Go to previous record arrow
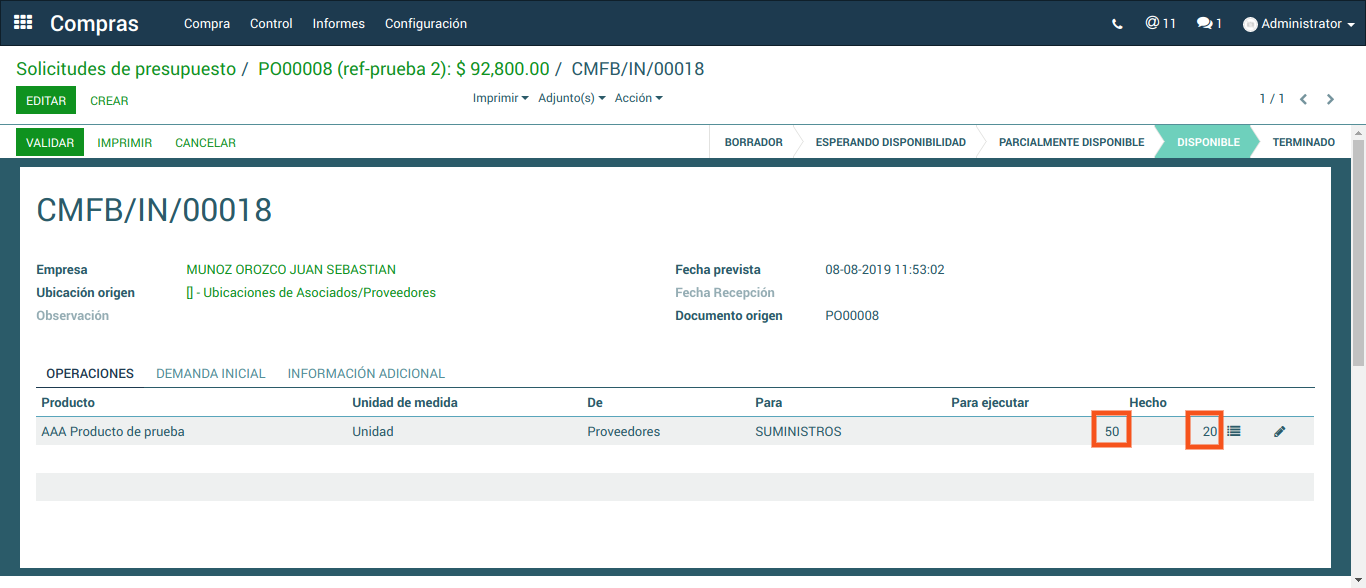 [x=1303, y=99]
